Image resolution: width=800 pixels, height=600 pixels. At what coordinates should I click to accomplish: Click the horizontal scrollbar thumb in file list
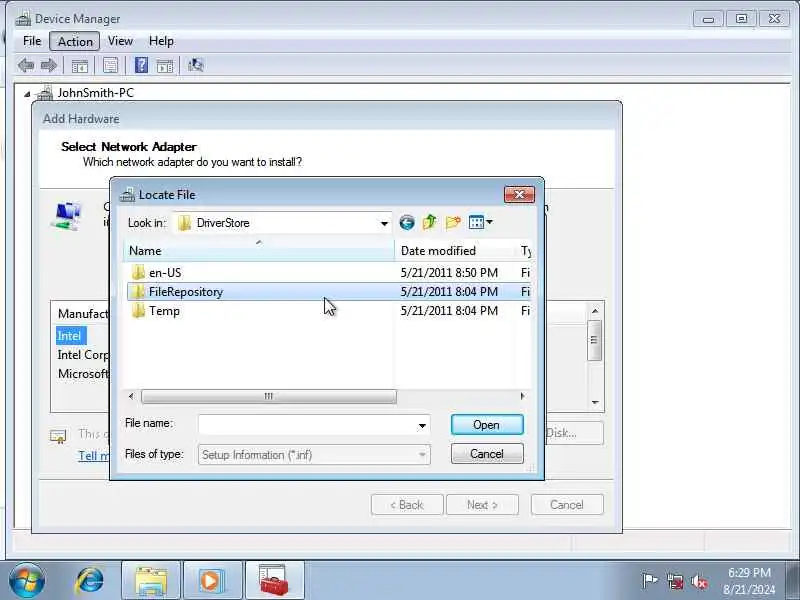pyautogui.click(x=268, y=396)
